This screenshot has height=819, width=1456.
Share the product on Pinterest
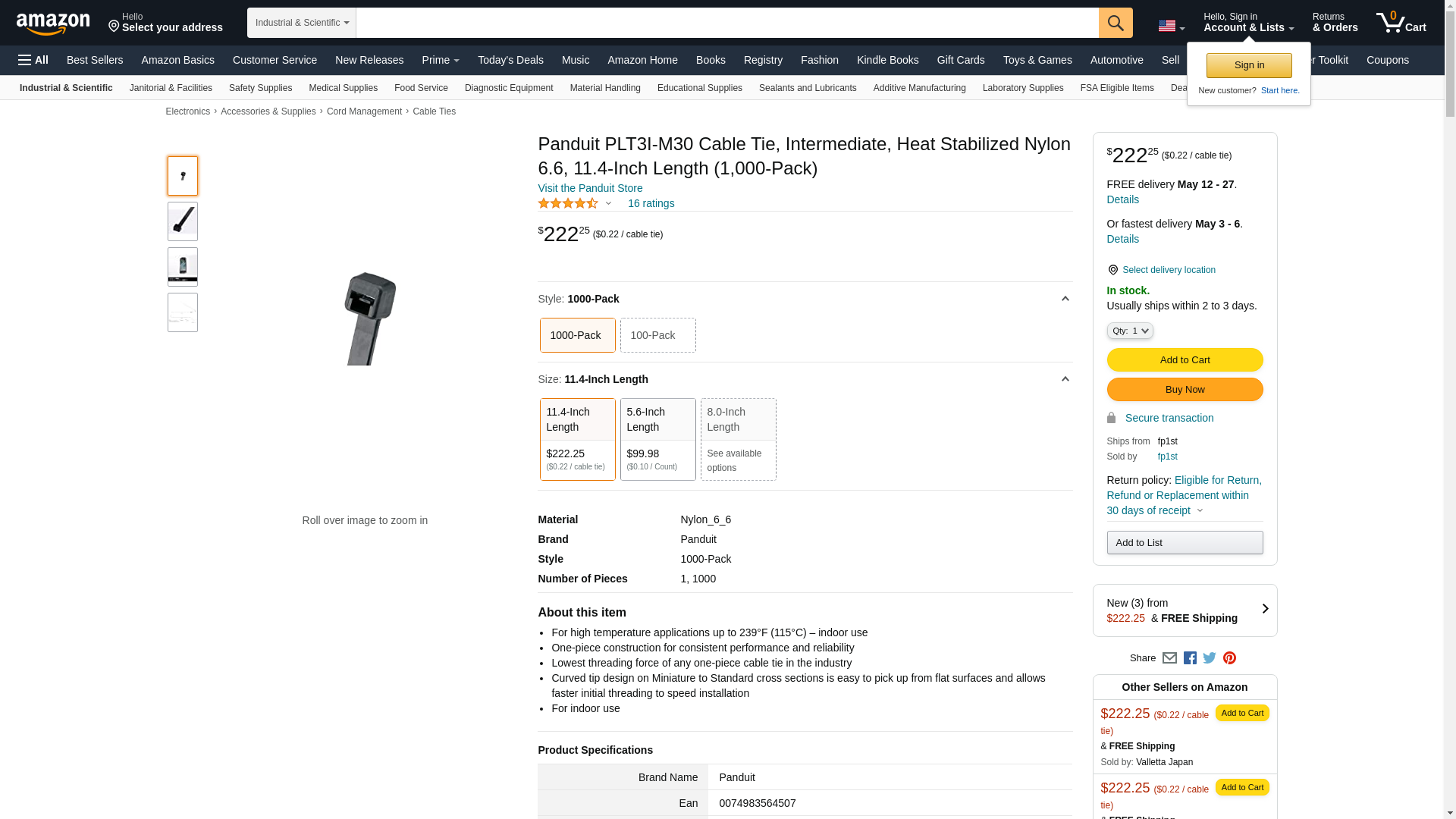(1229, 658)
